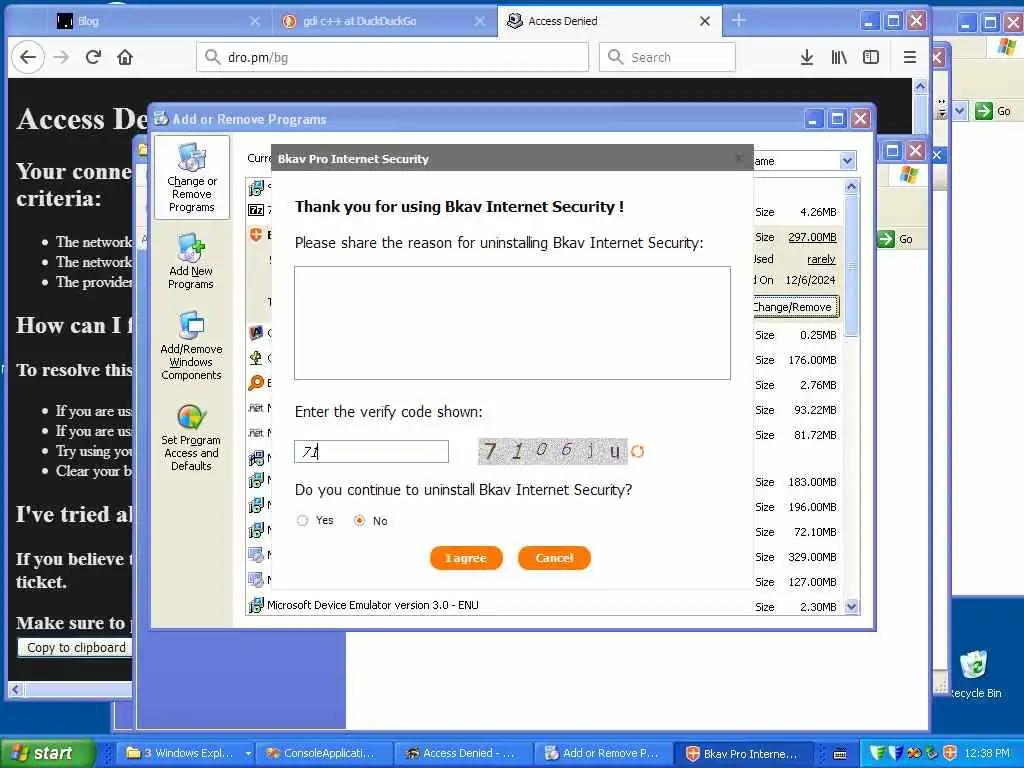The width and height of the screenshot is (1024, 768).
Task: Close the Blog tab
Action: [x=255, y=22]
